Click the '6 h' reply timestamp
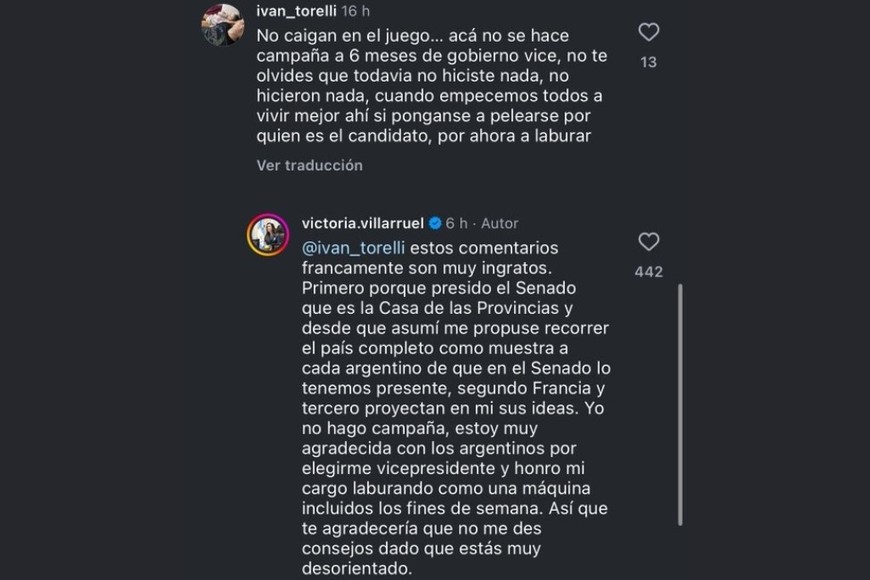 [x=457, y=223]
